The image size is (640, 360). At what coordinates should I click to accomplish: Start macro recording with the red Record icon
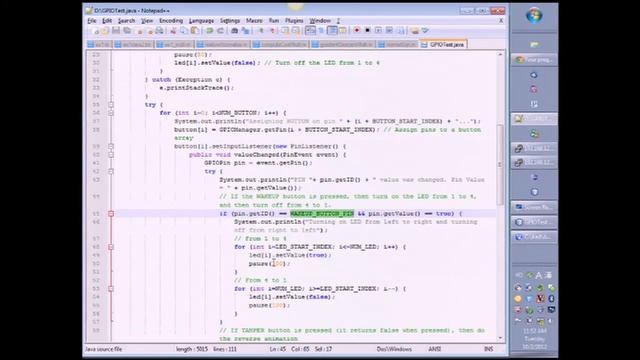click(x=357, y=31)
